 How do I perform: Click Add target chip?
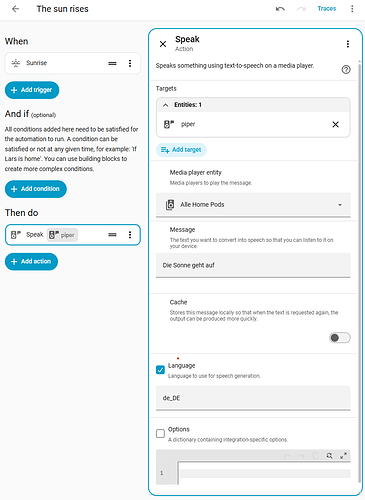[181, 150]
